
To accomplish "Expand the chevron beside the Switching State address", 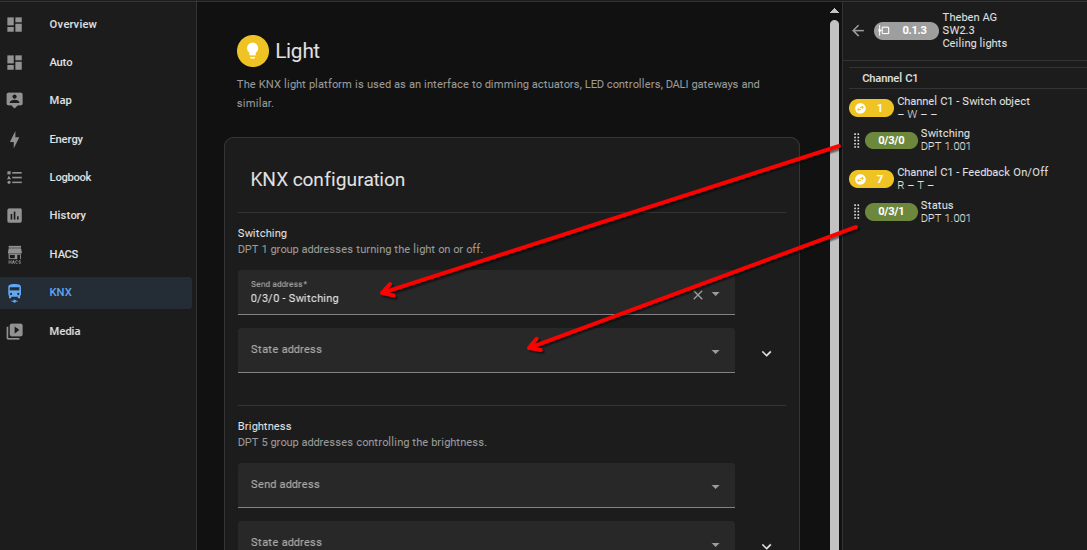I will coord(767,354).
